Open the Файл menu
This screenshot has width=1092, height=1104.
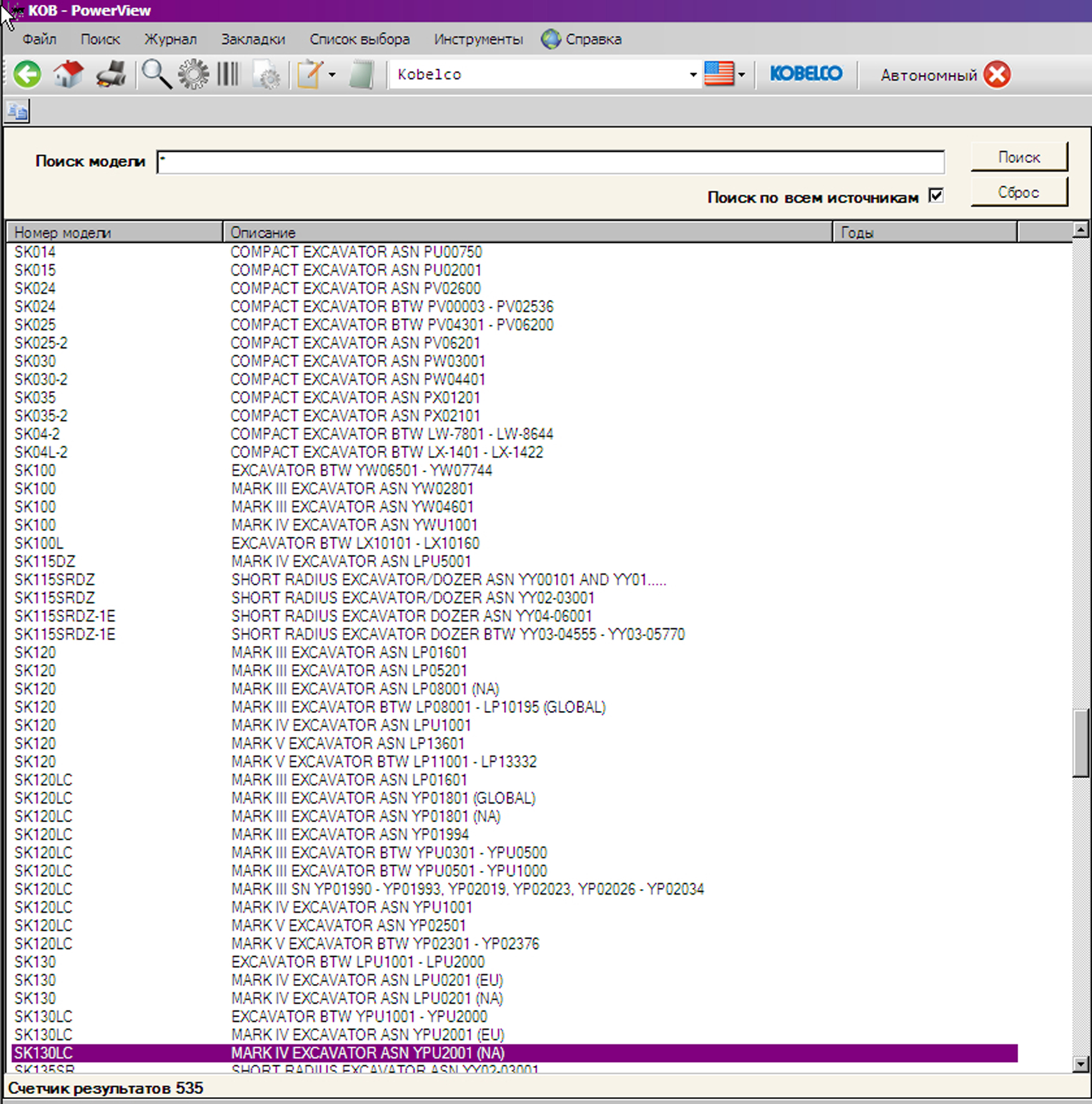click(39, 39)
